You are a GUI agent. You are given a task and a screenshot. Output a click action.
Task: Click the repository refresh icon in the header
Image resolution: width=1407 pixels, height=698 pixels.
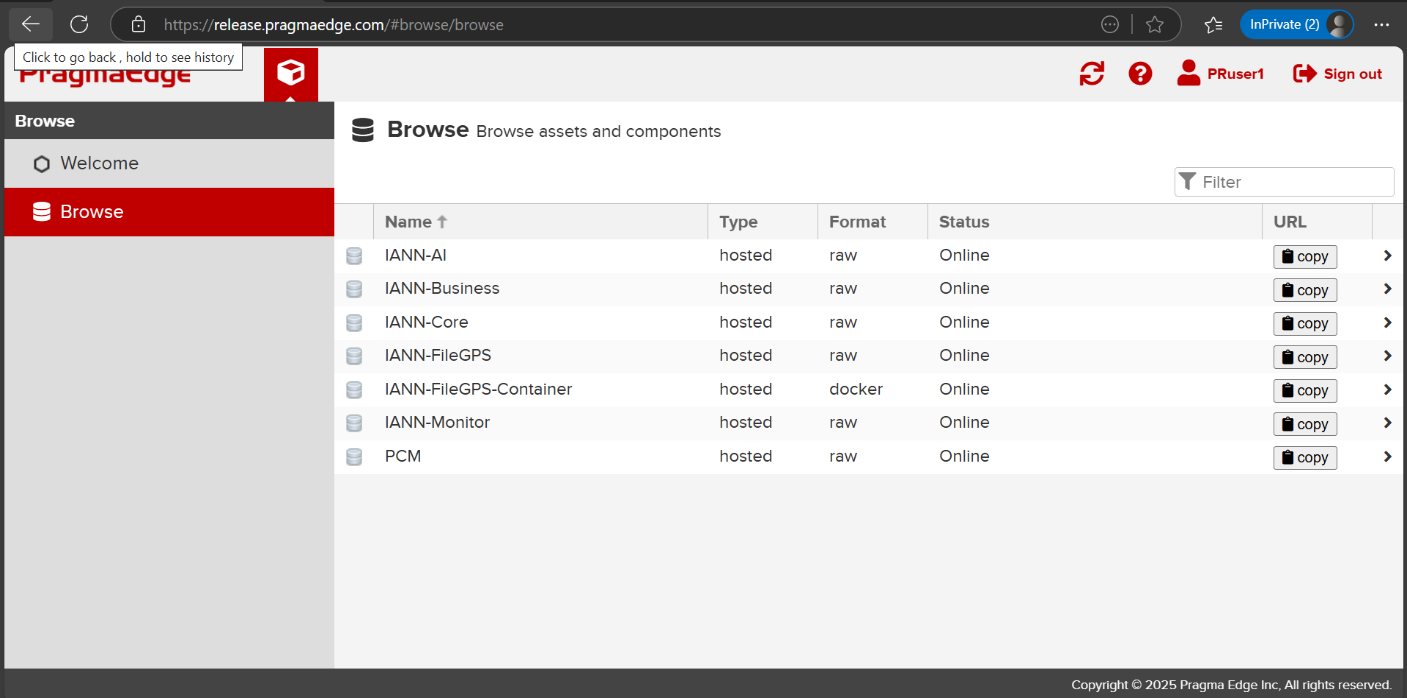click(1092, 73)
